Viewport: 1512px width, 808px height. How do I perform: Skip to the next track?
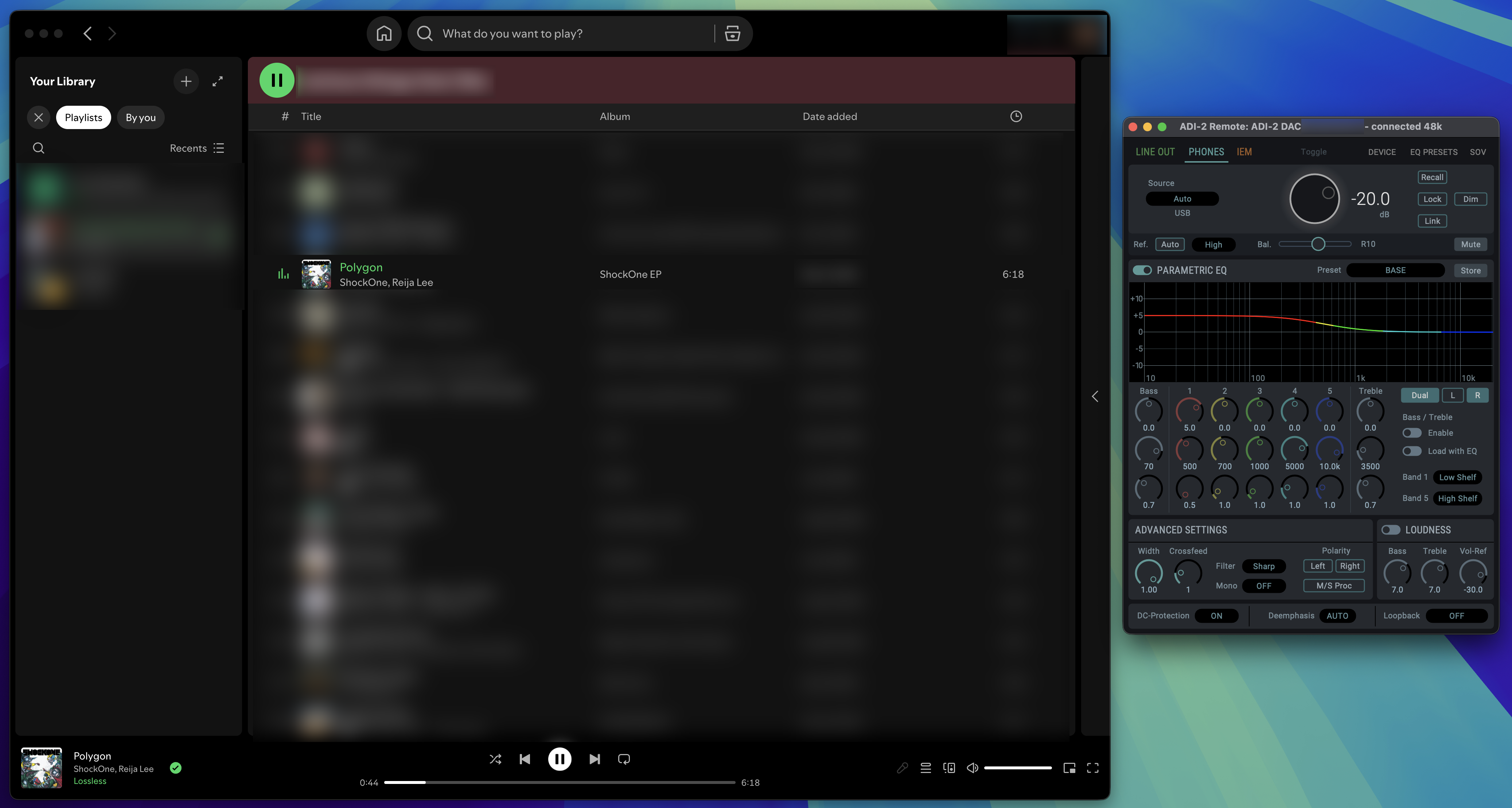[594, 759]
